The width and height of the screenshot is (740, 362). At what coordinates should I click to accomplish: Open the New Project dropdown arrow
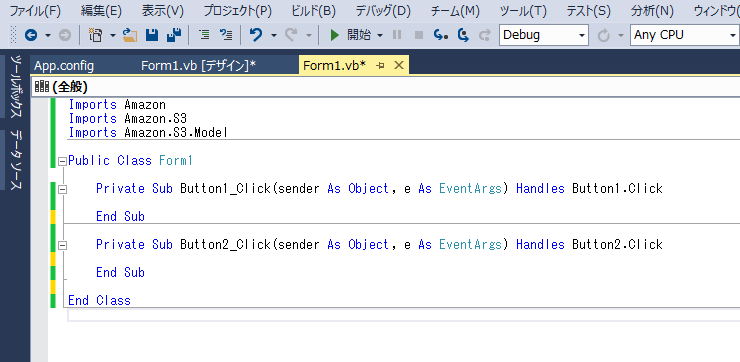pyautogui.click(x=113, y=35)
